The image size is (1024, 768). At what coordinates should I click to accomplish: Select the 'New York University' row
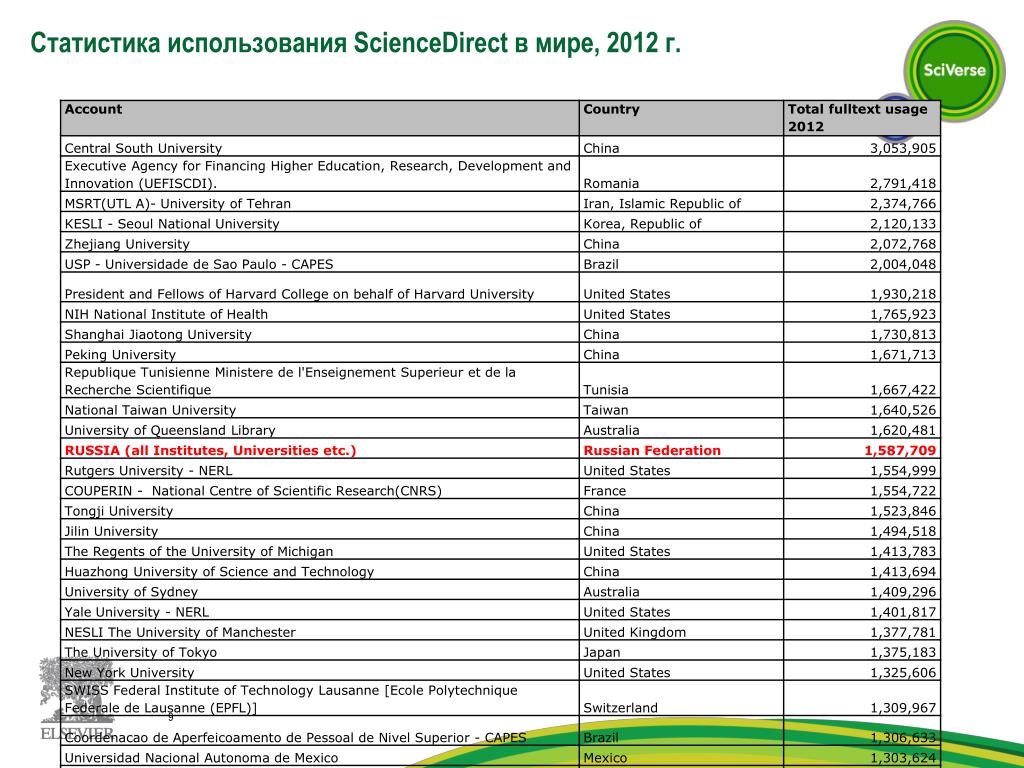(500, 671)
